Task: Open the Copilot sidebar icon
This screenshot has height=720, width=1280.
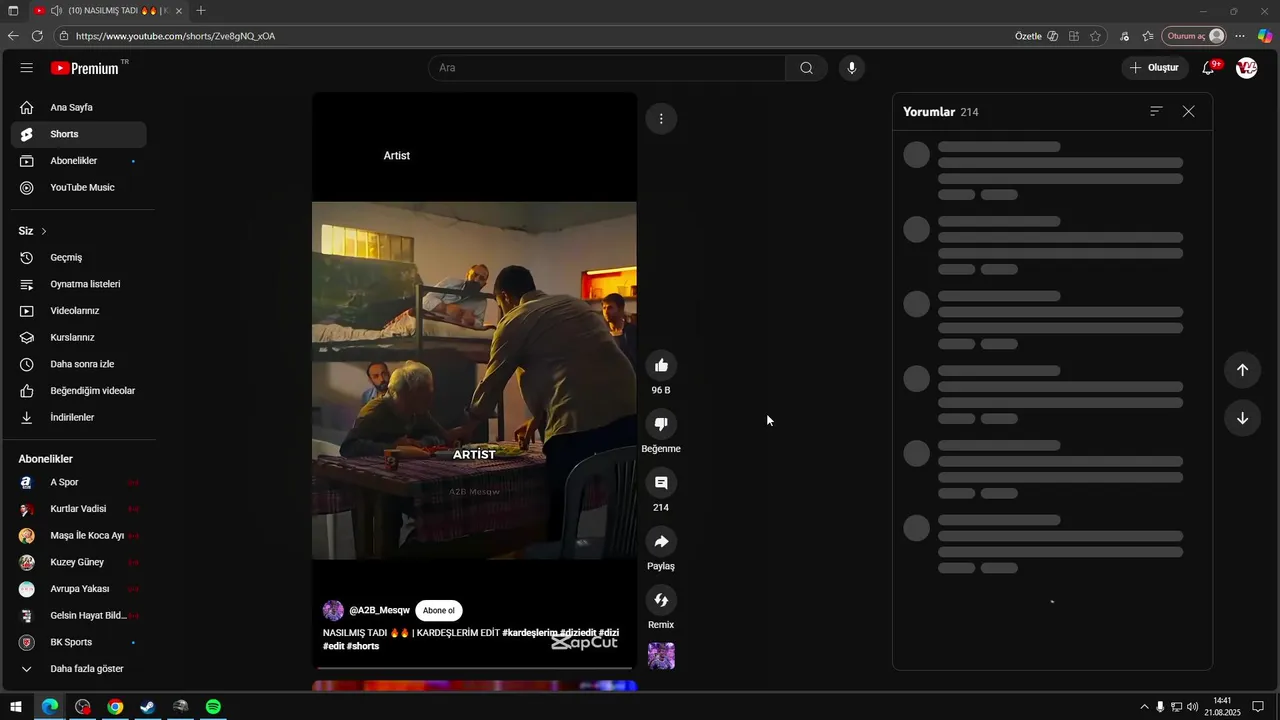Action: (x=1265, y=36)
